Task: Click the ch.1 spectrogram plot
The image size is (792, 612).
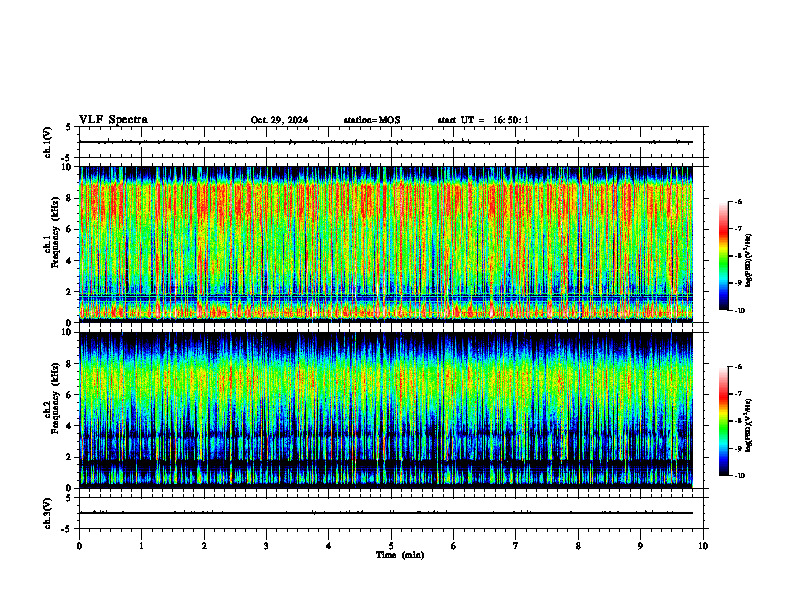Action: coord(386,244)
